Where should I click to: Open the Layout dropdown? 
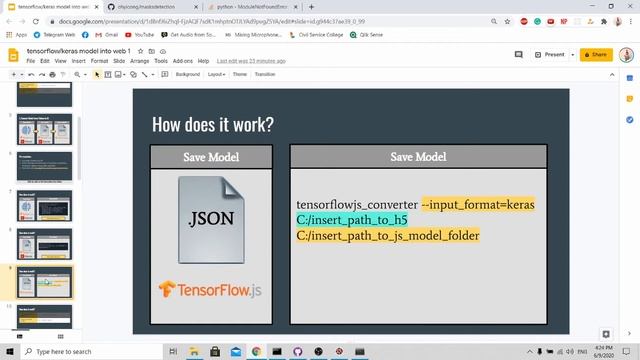click(216, 74)
